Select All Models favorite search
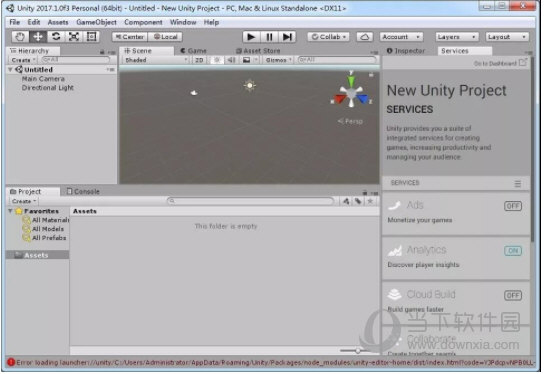Screen dimensions: 544x374 [44, 229]
